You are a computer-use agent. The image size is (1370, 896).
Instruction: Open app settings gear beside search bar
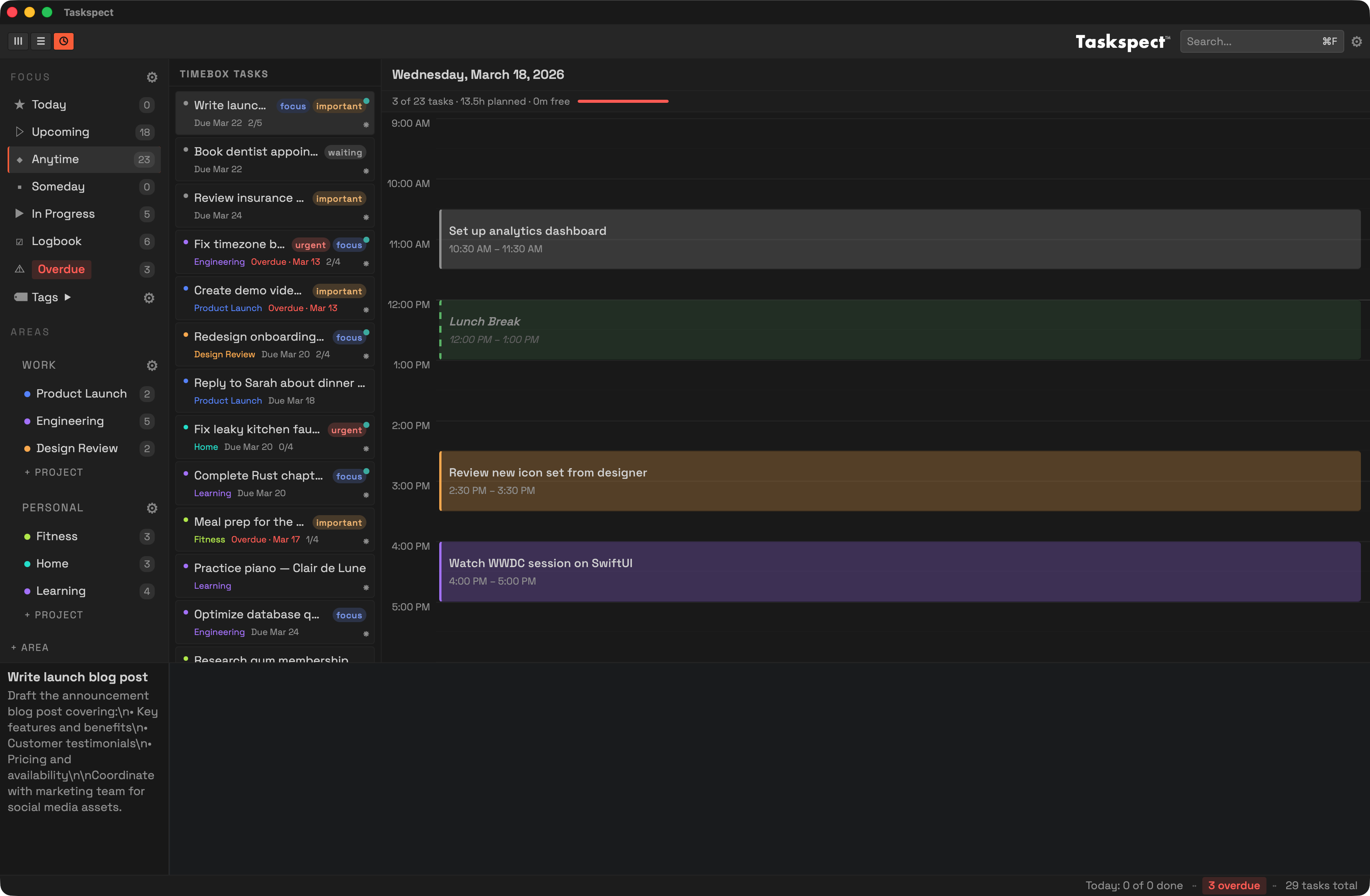point(1357,41)
